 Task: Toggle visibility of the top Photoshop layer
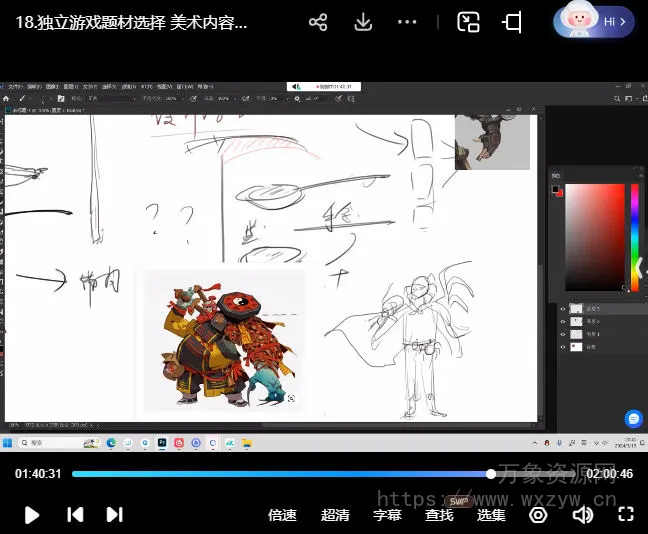[562, 309]
